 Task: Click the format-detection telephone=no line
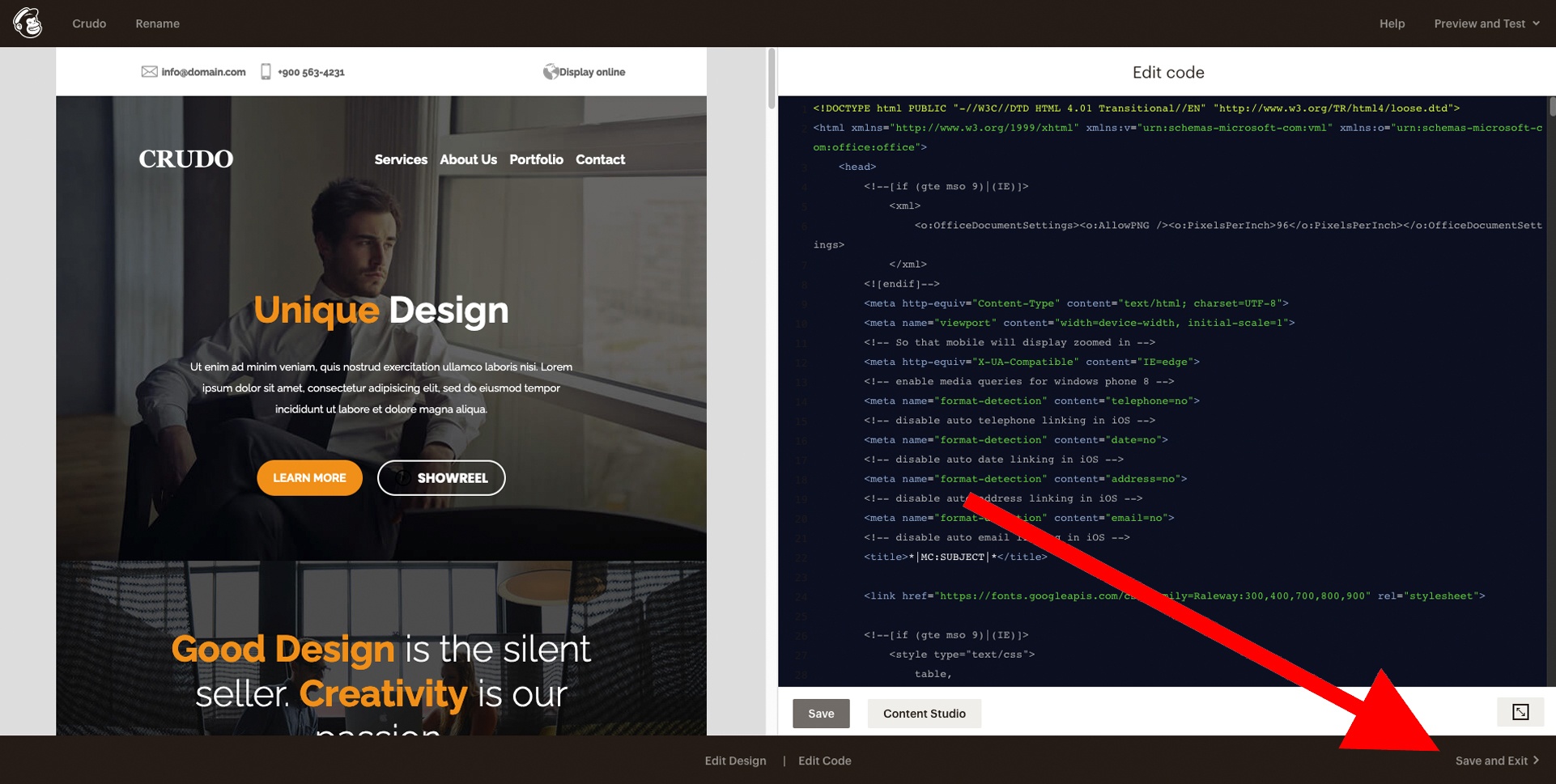(x=1031, y=400)
